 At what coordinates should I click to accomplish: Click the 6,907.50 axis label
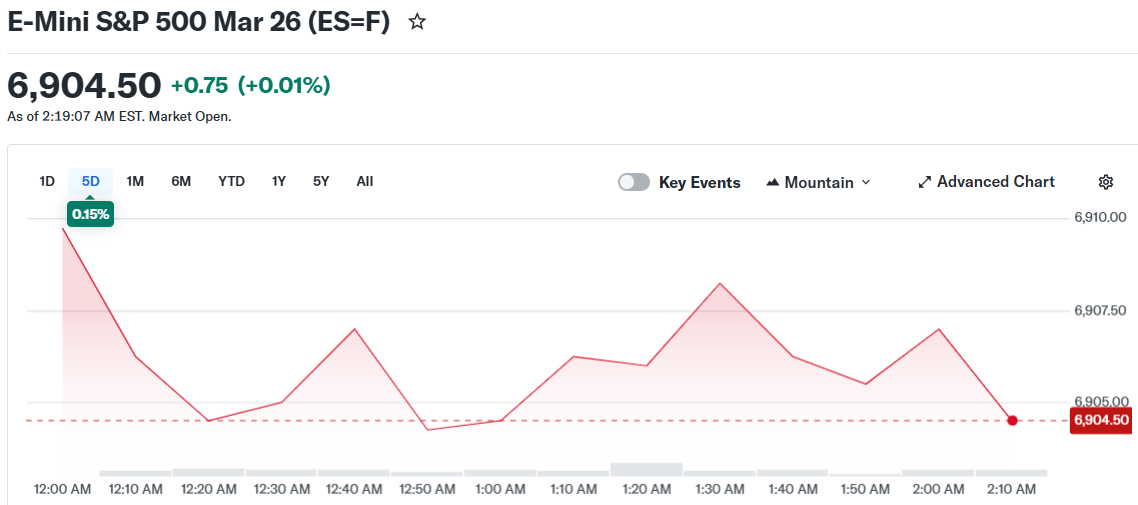[1100, 310]
